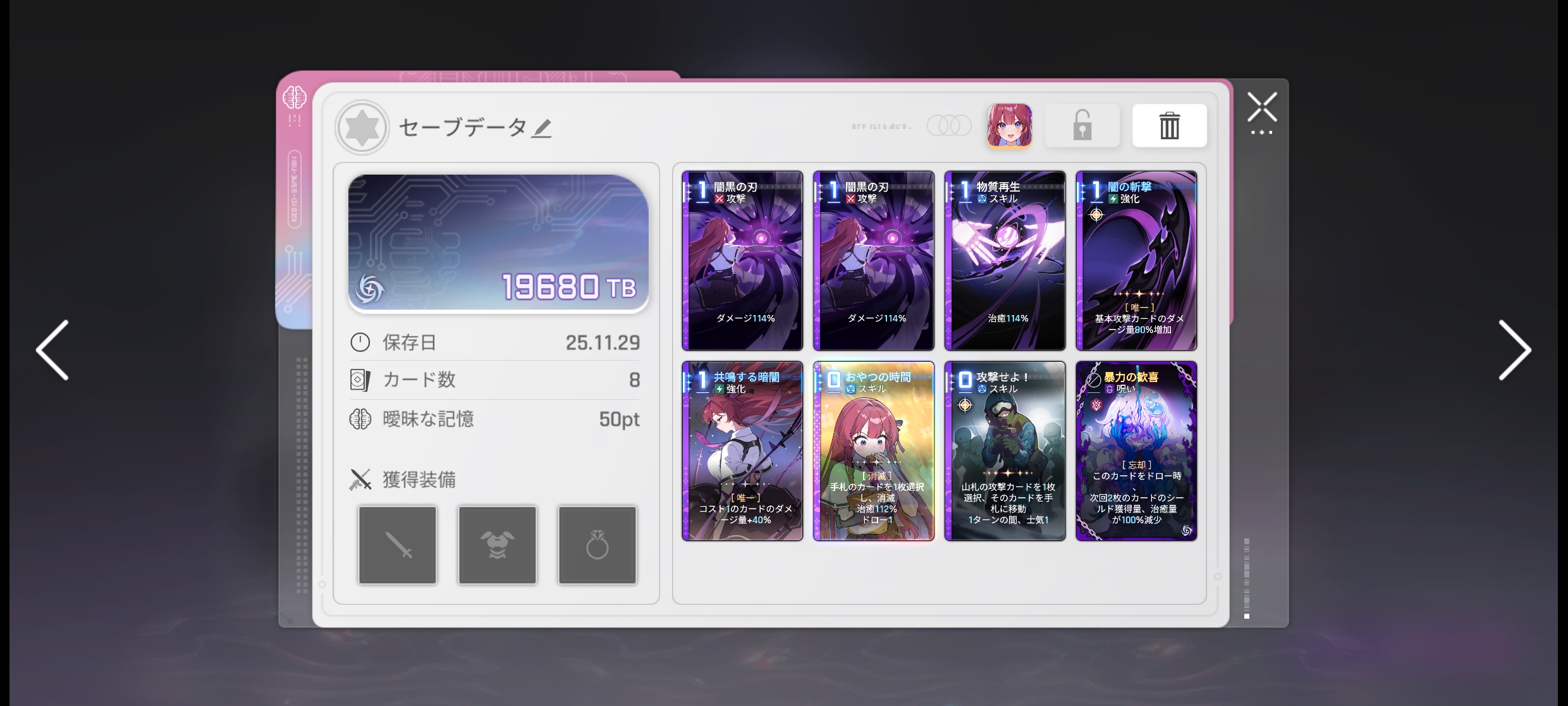Viewport: 1568px width, 706px height.
Task: Go to previous save data arrow
Action: pos(52,350)
